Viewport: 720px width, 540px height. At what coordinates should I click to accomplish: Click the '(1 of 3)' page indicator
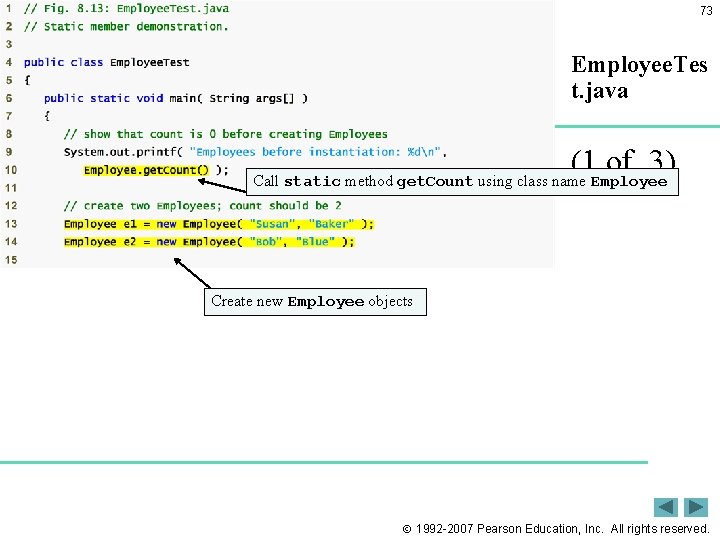pyautogui.click(x=623, y=159)
